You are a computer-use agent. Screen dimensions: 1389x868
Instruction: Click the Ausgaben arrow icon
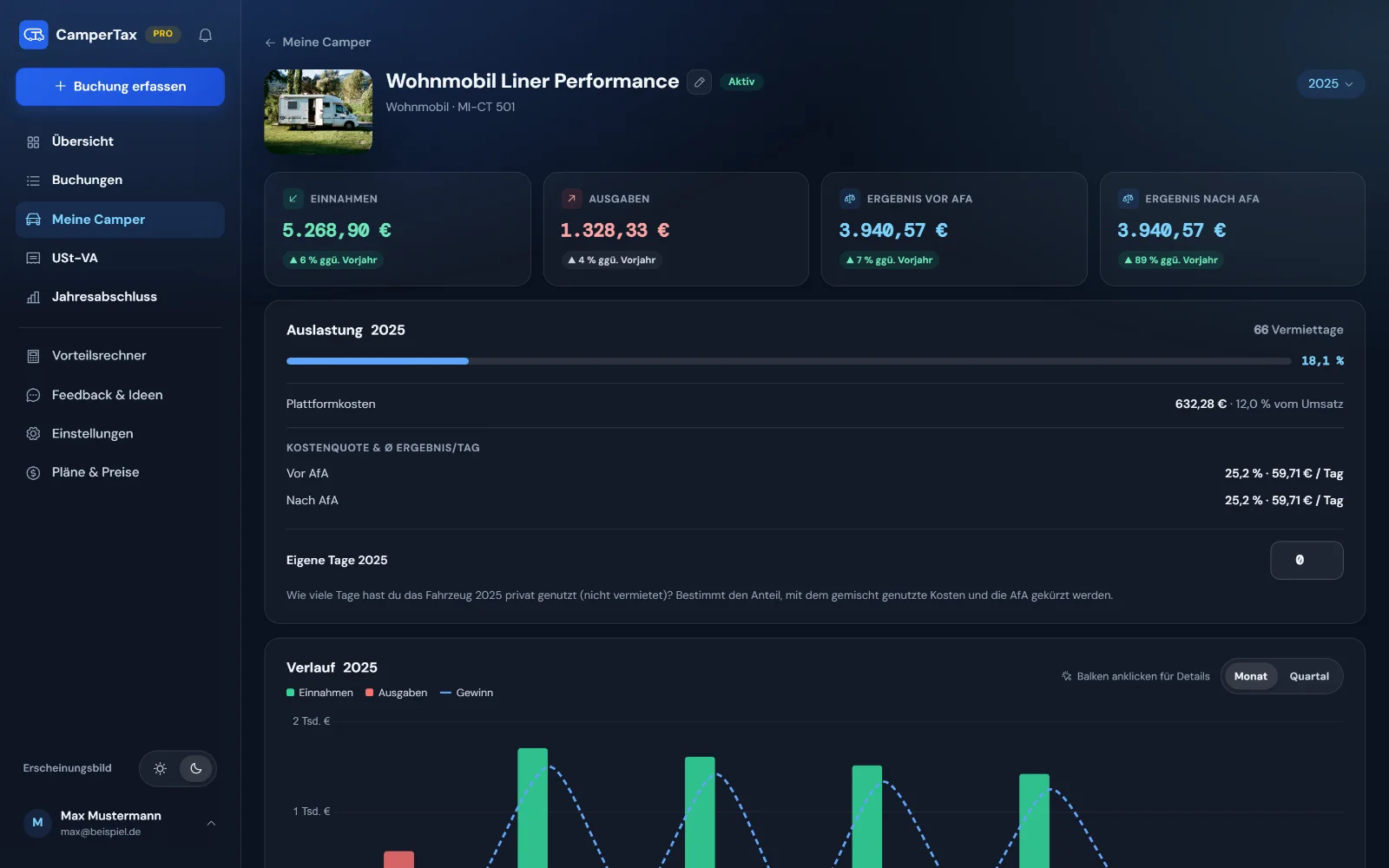(x=571, y=199)
